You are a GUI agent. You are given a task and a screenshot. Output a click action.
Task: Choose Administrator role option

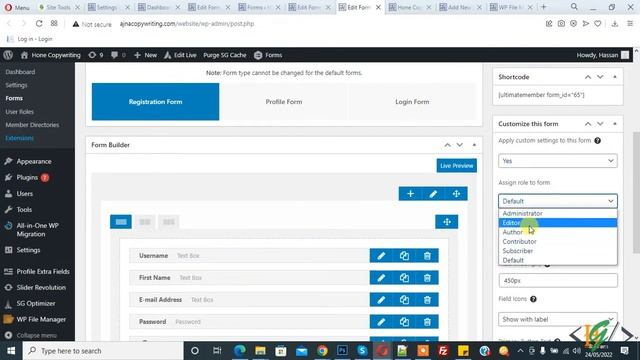click(558, 213)
